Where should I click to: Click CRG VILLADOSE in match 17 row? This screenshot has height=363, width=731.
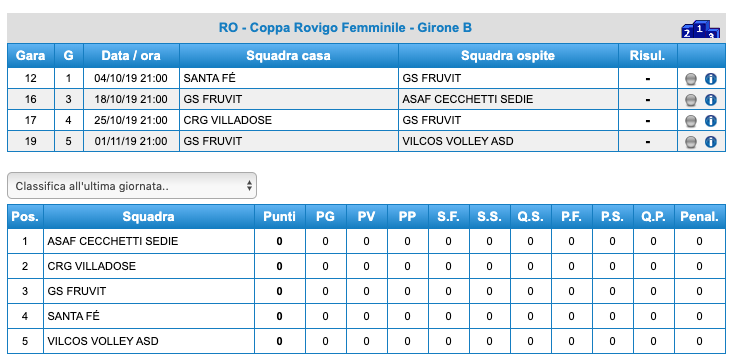pos(228,120)
